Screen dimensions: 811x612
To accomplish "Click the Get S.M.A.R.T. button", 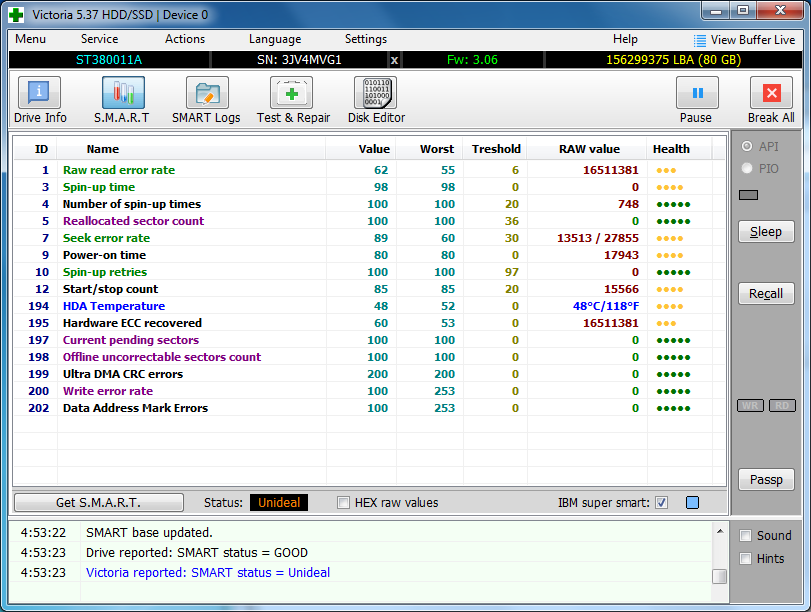I will [x=99, y=503].
